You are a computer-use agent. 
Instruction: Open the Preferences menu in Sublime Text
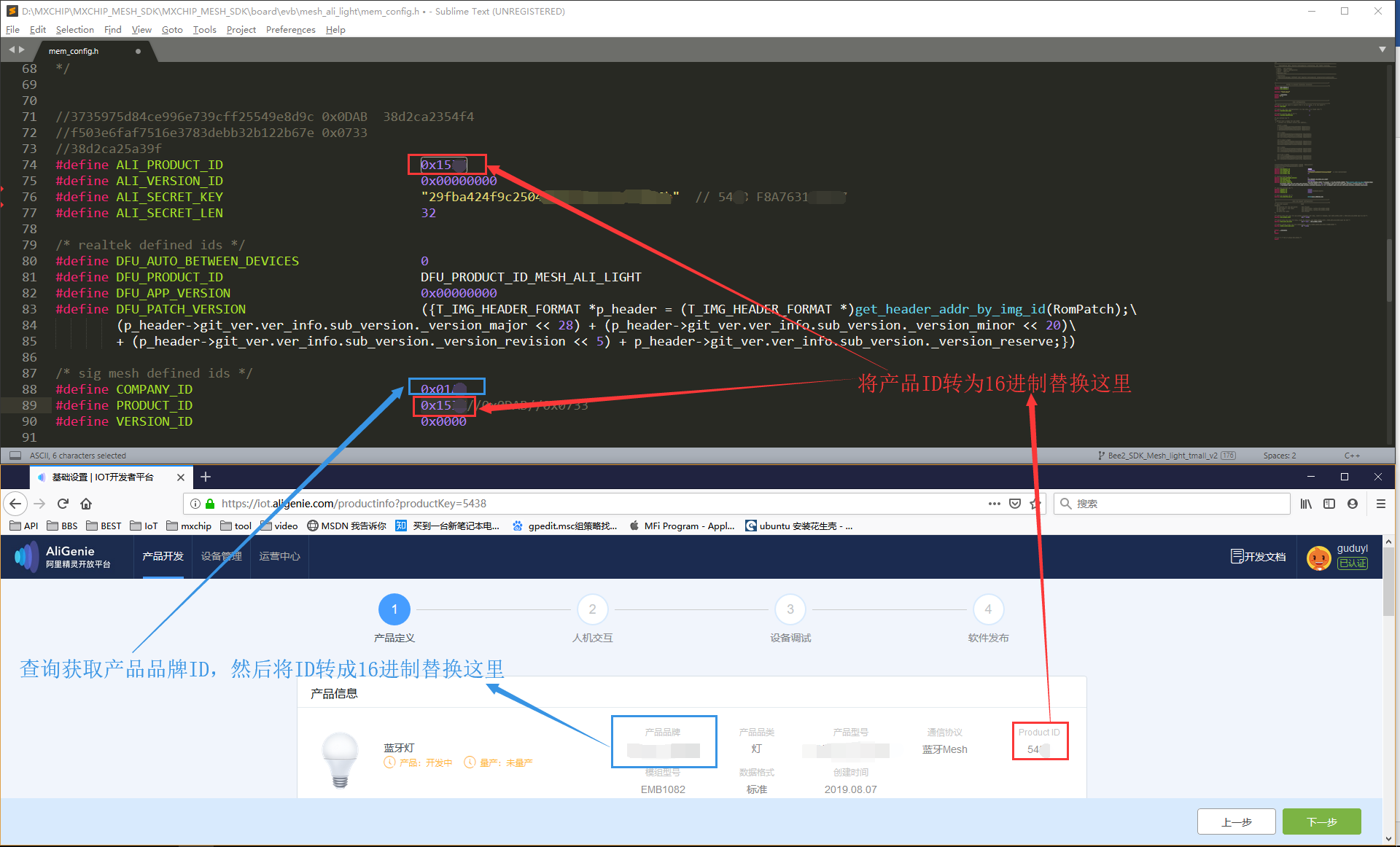click(290, 30)
